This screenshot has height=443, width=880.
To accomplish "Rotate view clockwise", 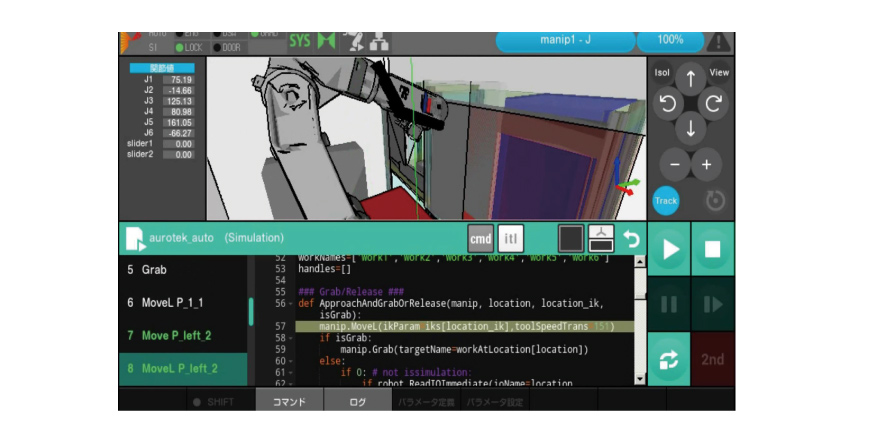I will tap(713, 103).
